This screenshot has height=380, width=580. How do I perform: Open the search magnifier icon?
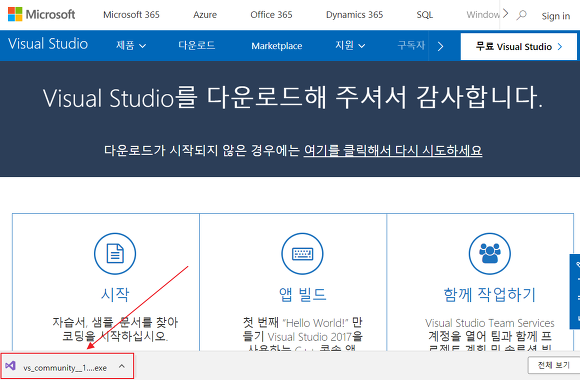[522, 15]
